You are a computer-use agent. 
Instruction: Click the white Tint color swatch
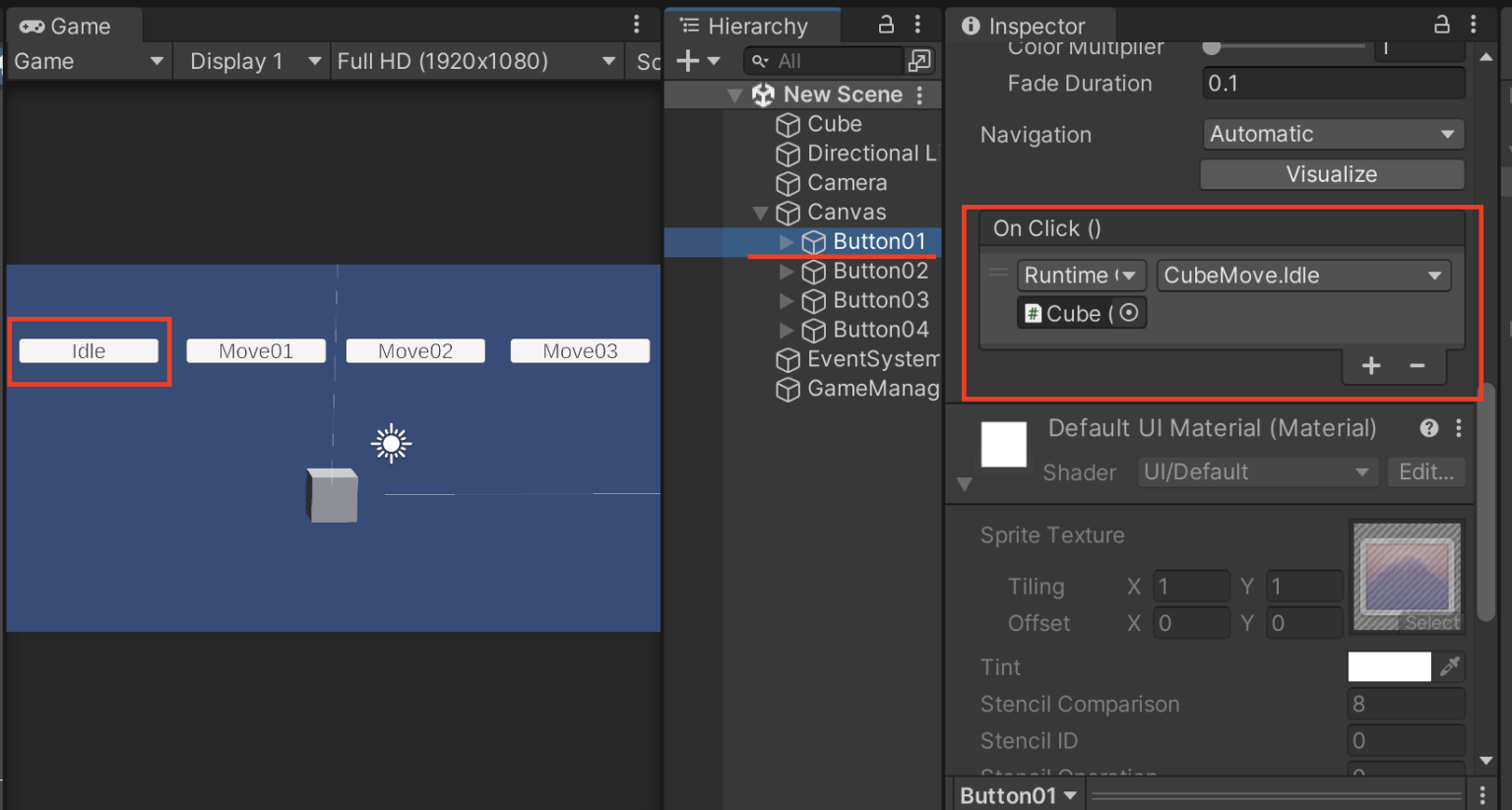(x=1388, y=666)
